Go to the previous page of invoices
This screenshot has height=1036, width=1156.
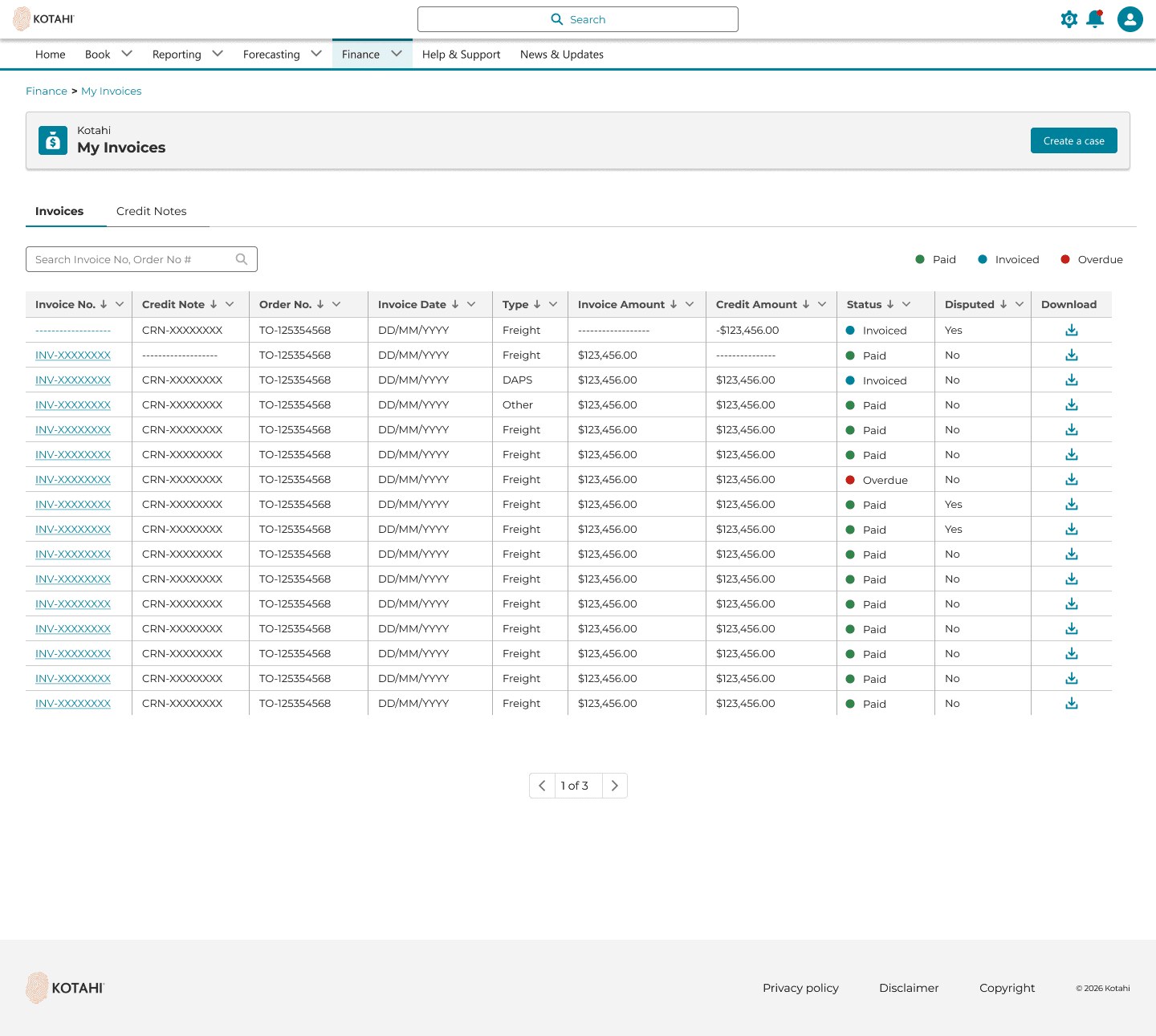[542, 786]
